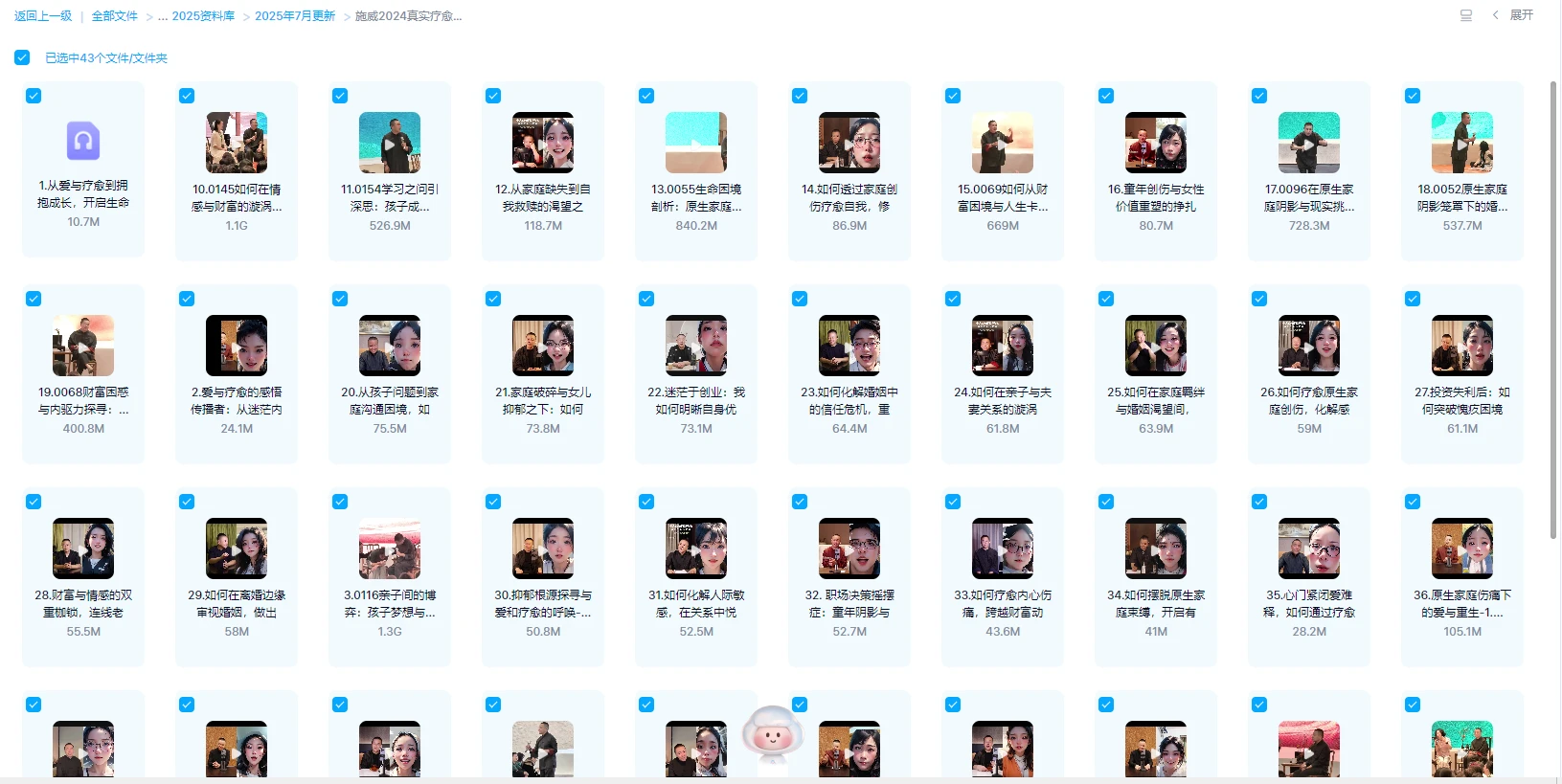1562x784 pixels.
Task: Click file name 36.原生家庭伤痛下的爱与重生
Action: (1462, 603)
